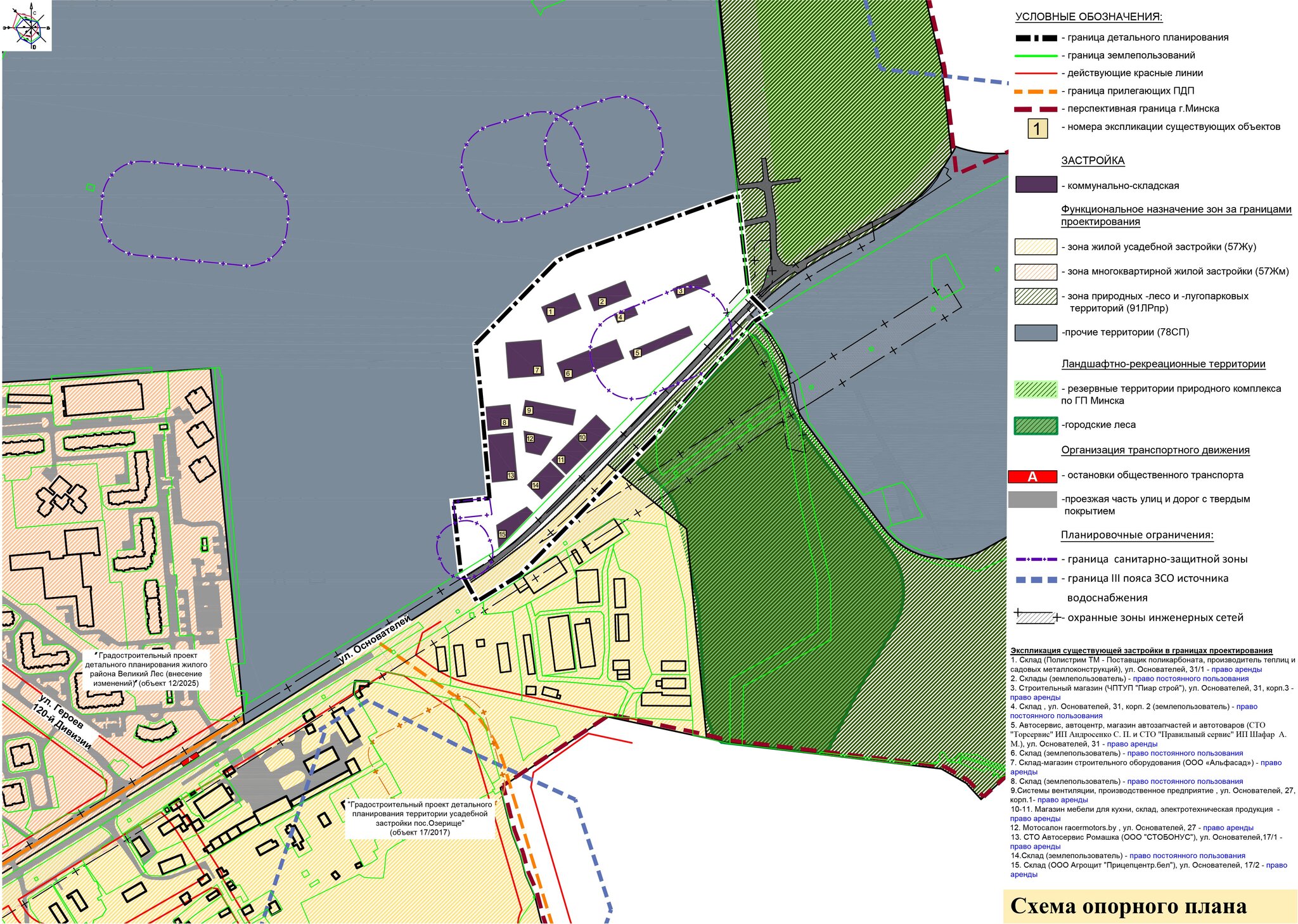Click the 'пос.Озерище' project text box

[x=420, y=818]
